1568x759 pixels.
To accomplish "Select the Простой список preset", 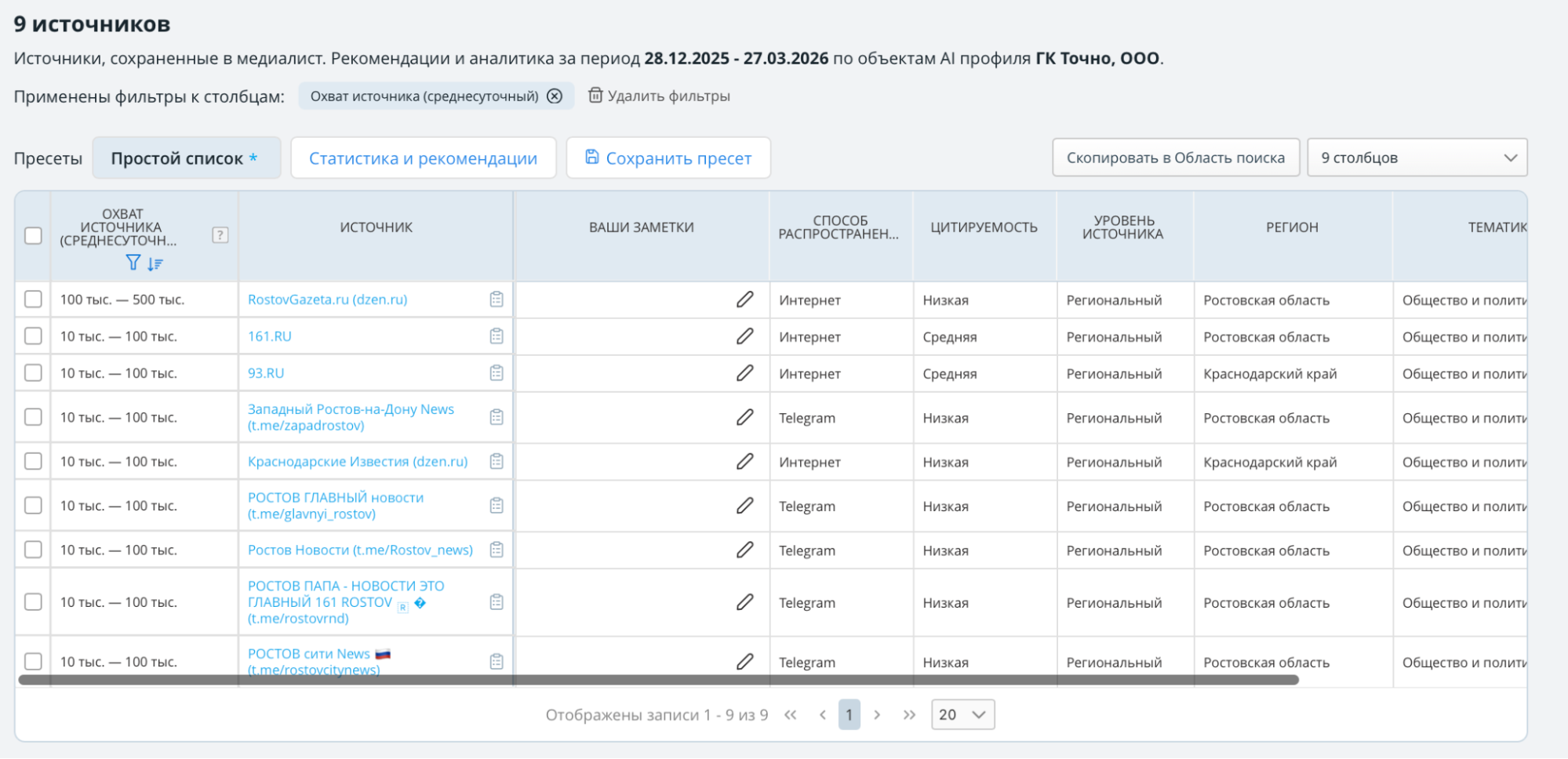I will [x=186, y=158].
